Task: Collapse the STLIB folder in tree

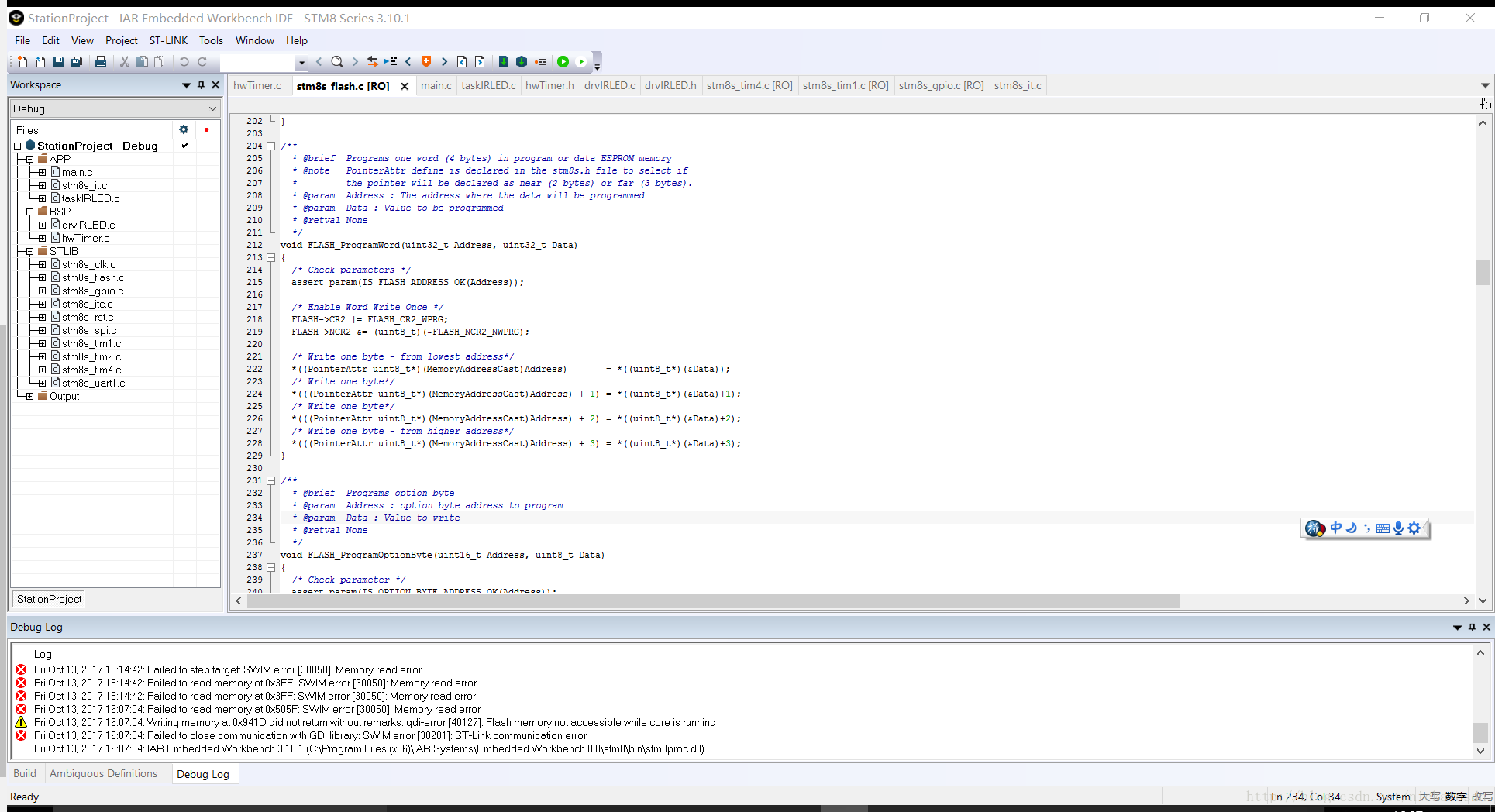Action: tap(29, 251)
